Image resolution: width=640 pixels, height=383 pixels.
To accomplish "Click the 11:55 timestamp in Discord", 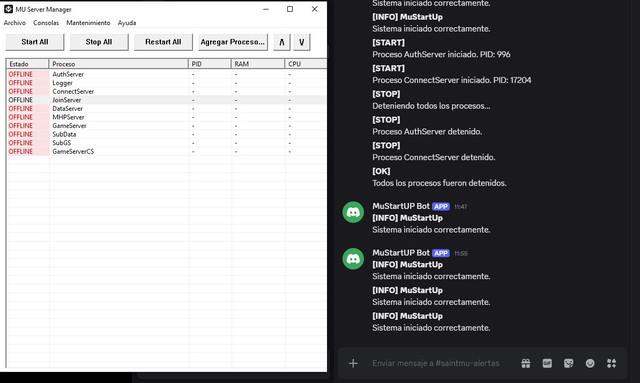I will [460, 254].
